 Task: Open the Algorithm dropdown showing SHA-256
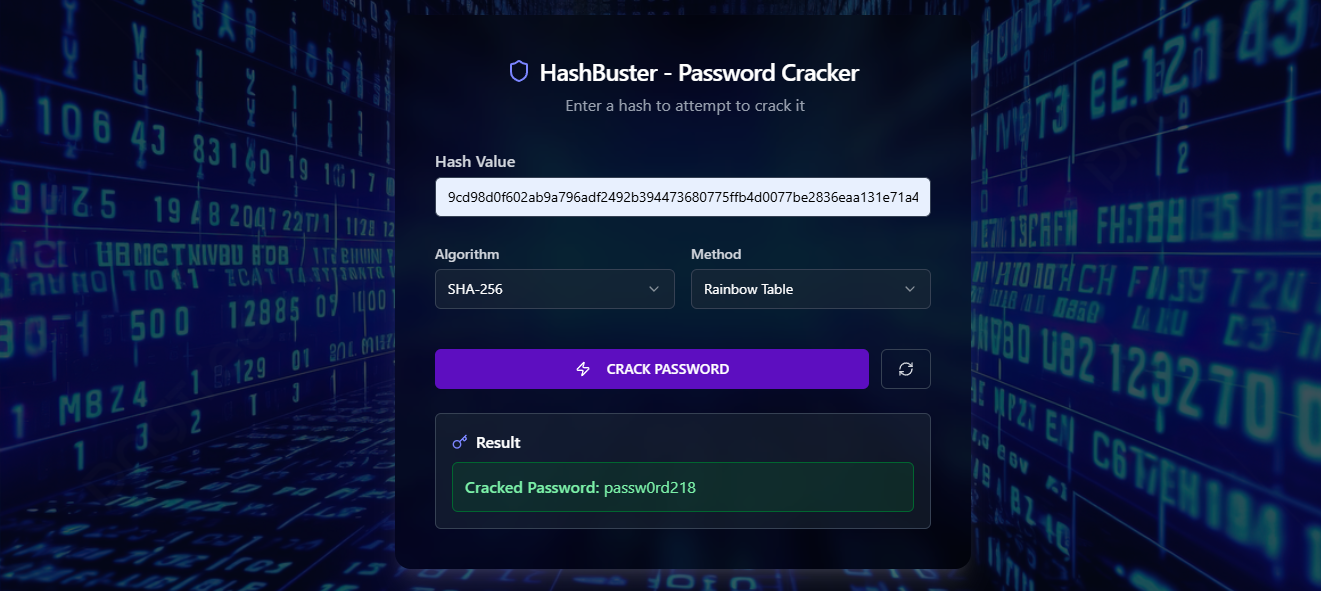pos(555,289)
